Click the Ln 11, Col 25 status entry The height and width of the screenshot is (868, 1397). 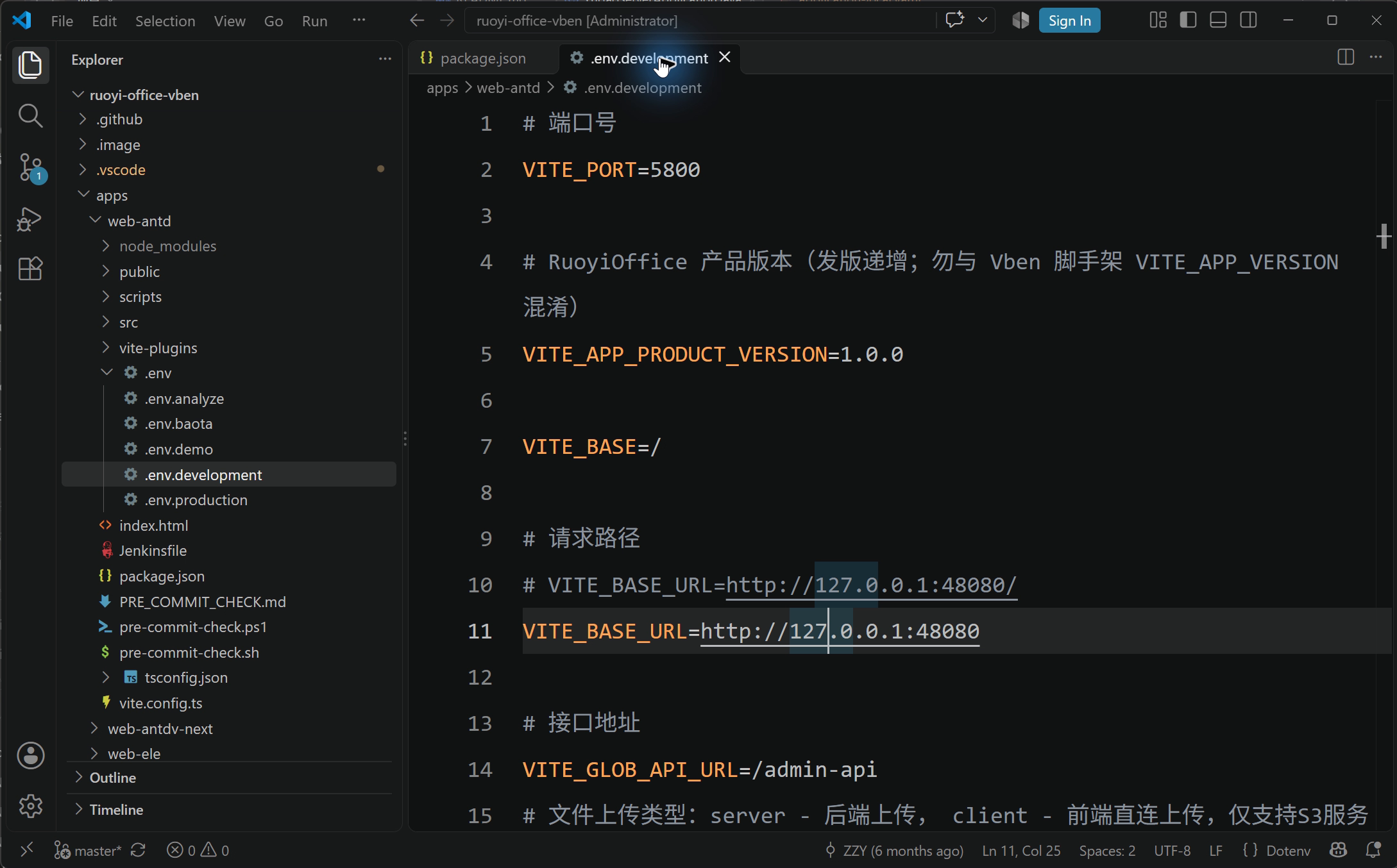point(1021,851)
